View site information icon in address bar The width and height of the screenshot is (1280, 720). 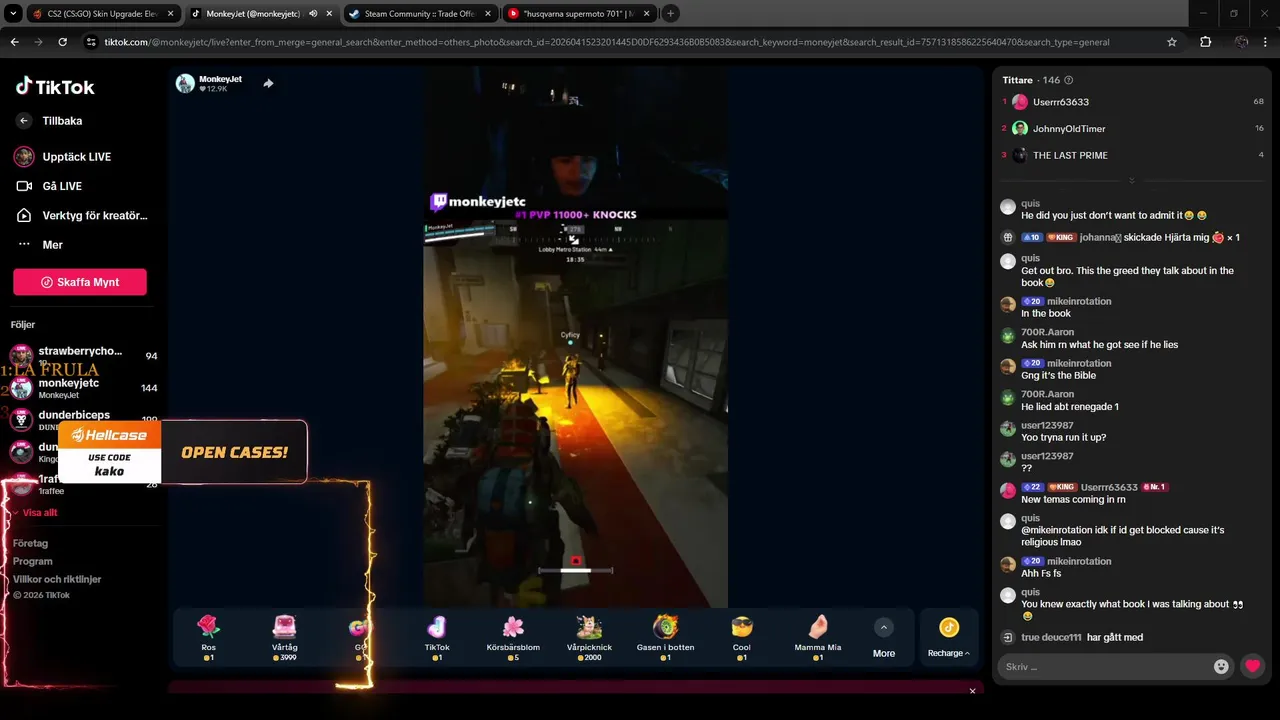(x=92, y=42)
